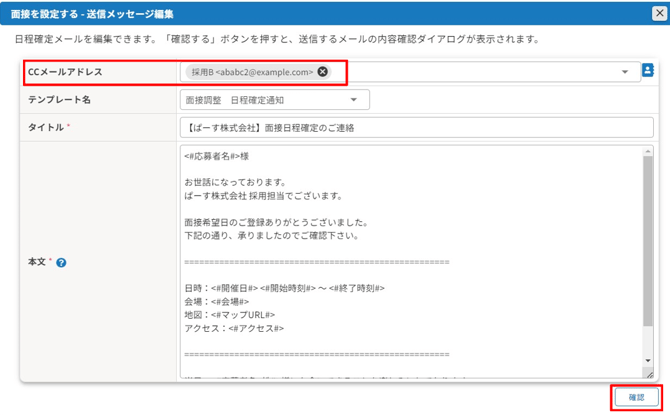670x415 pixels.
Task: Click the body line starting with 日時：
Action: pyautogui.click(x=285, y=288)
